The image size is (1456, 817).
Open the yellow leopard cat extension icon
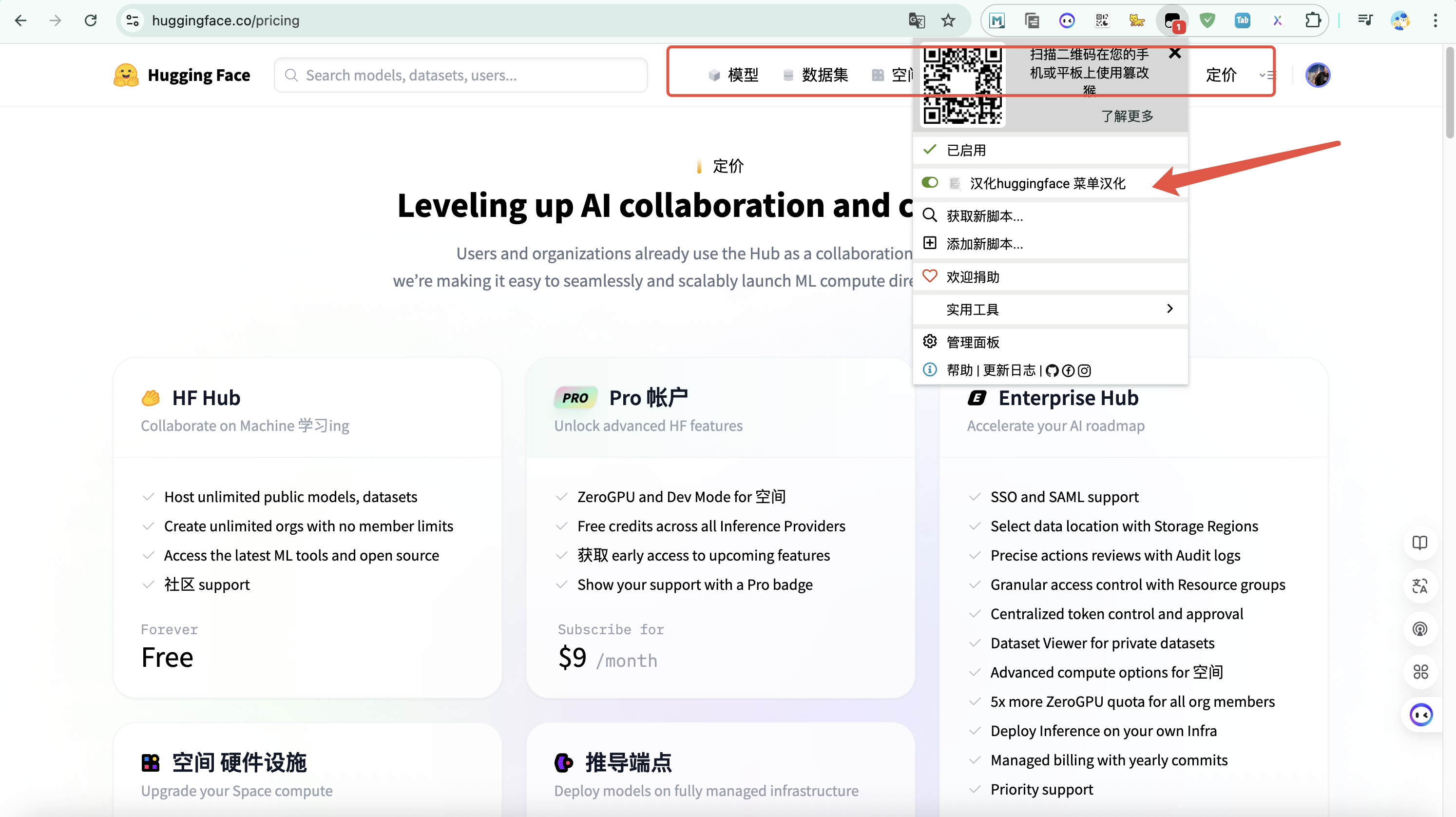coord(1137,21)
